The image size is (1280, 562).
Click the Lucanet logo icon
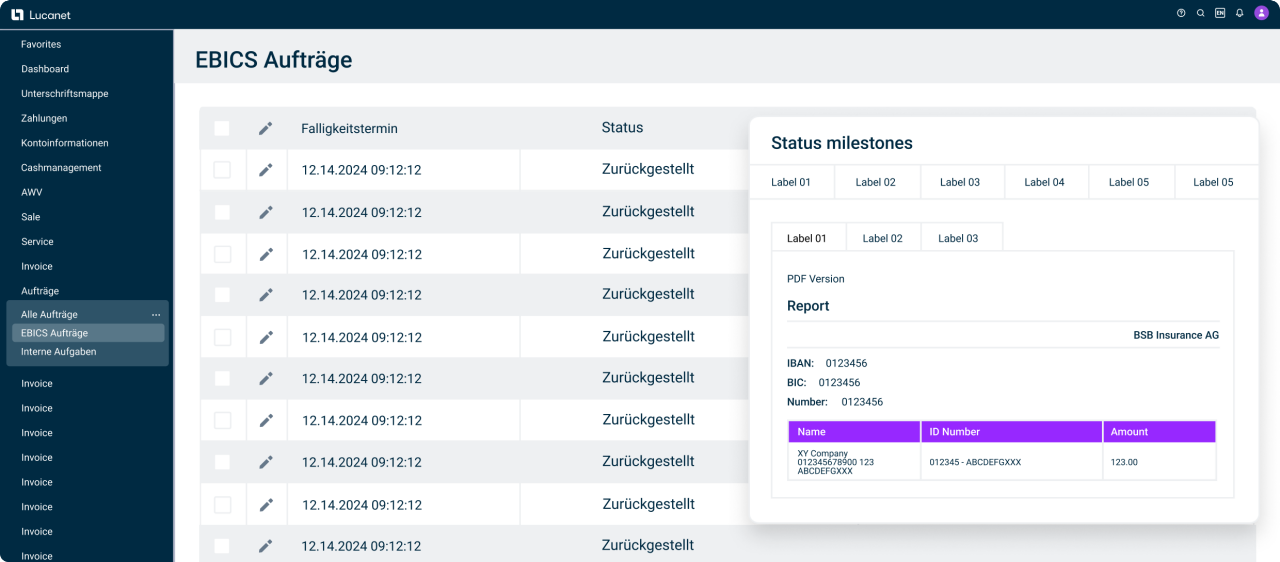[17, 14]
